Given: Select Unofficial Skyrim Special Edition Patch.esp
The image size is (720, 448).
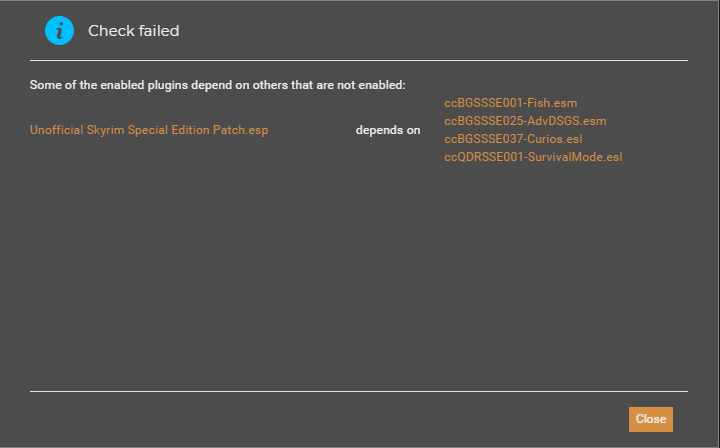Looking at the screenshot, I should pyautogui.click(x=149, y=130).
